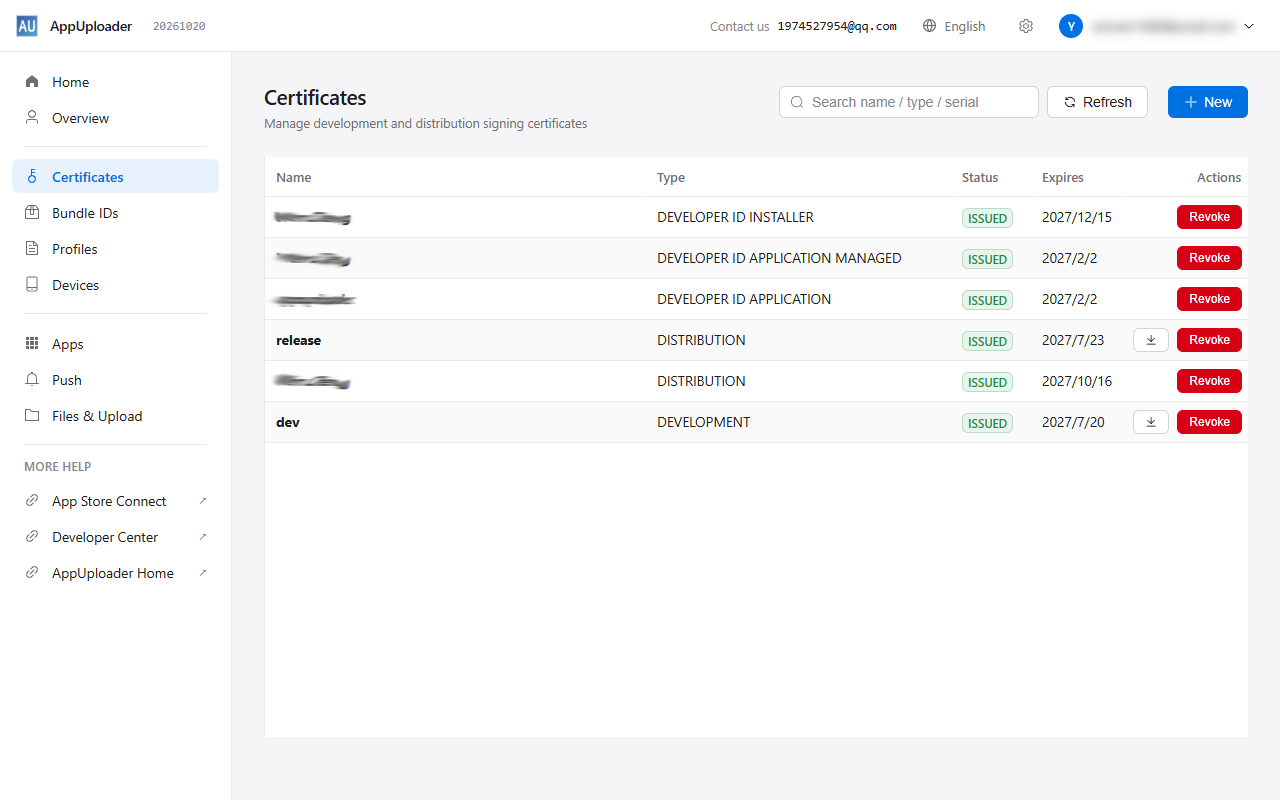
Task: Click ISSUED badge in dev row
Action: (x=987, y=423)
